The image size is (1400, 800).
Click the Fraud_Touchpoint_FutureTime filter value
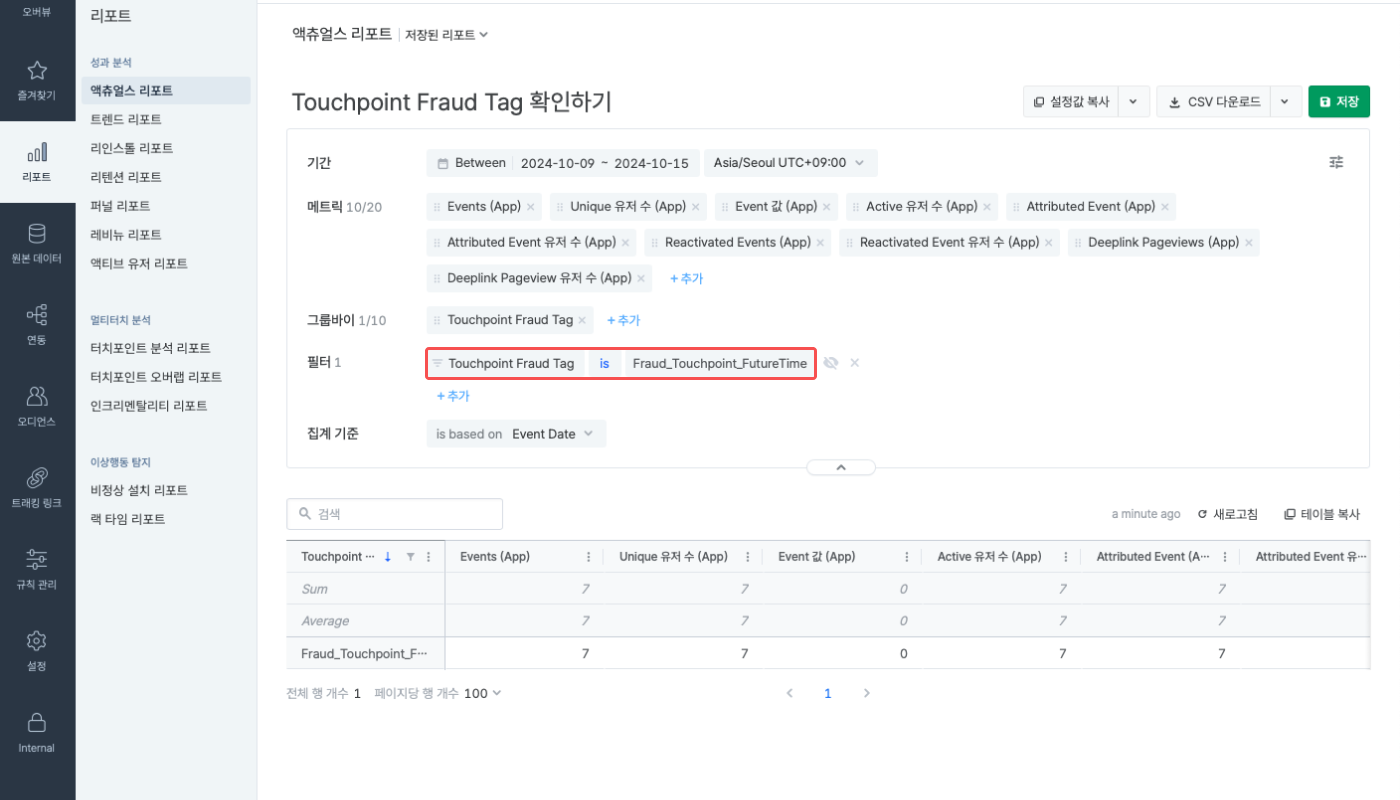point(719,364)
